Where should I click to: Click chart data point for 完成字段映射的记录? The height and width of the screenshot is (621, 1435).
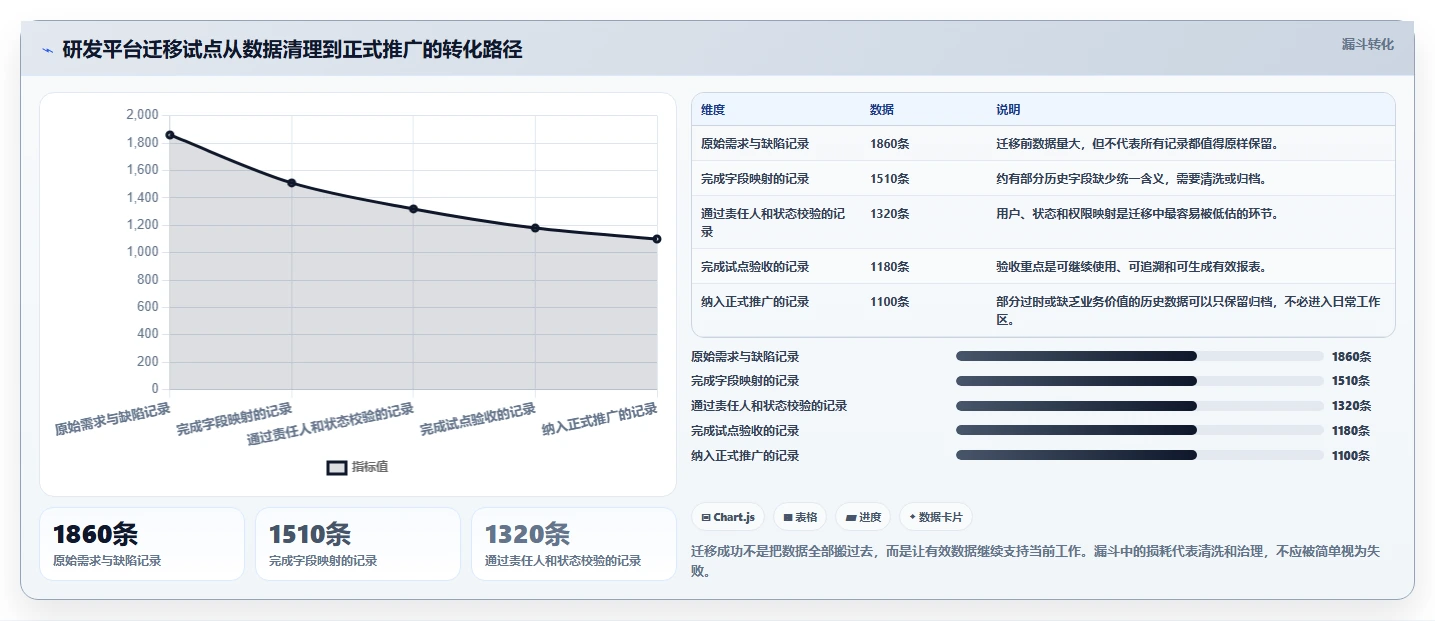pyautogui.click(x=292, y=183)
